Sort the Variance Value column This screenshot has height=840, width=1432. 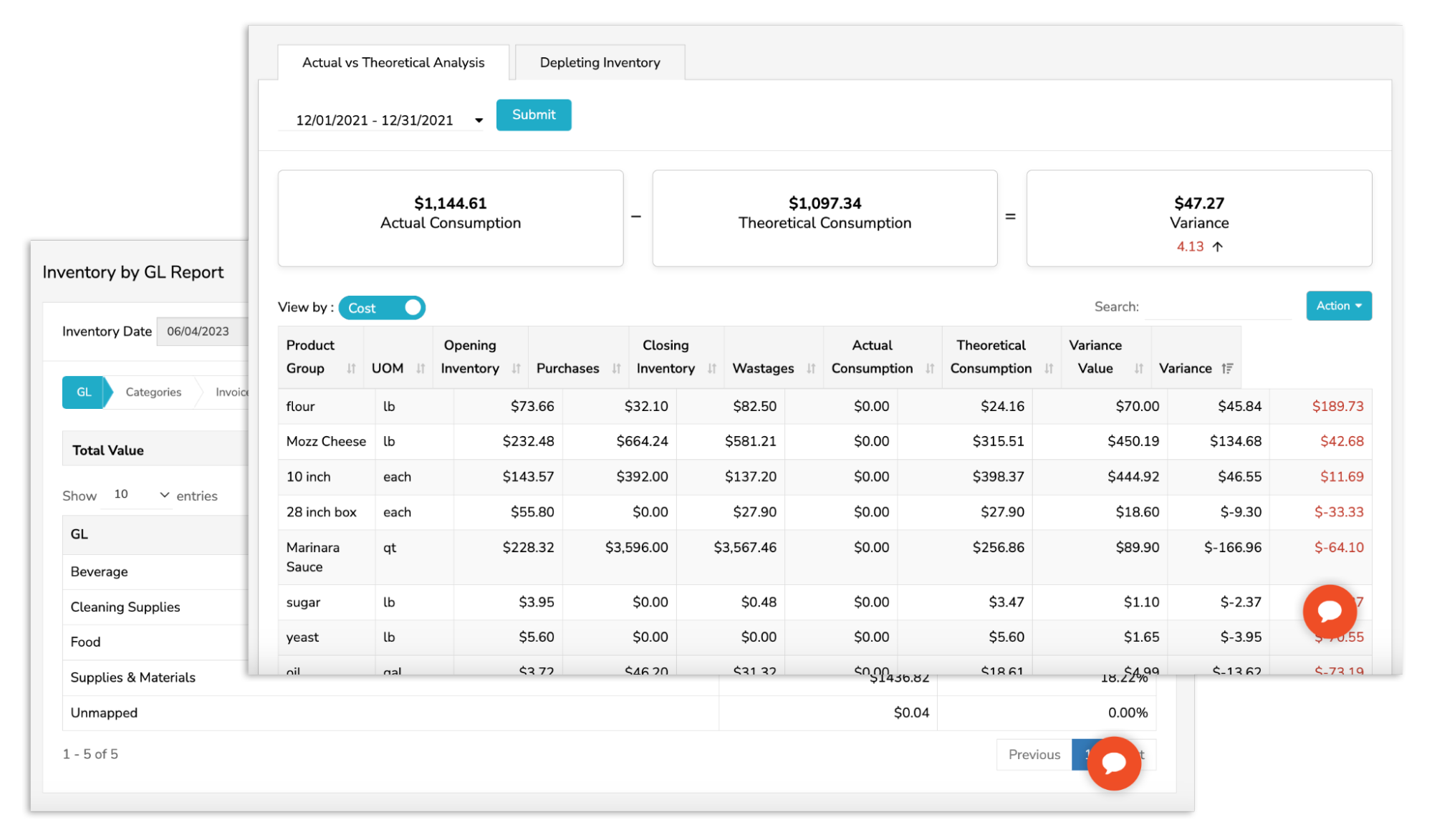click(1140, 368)
